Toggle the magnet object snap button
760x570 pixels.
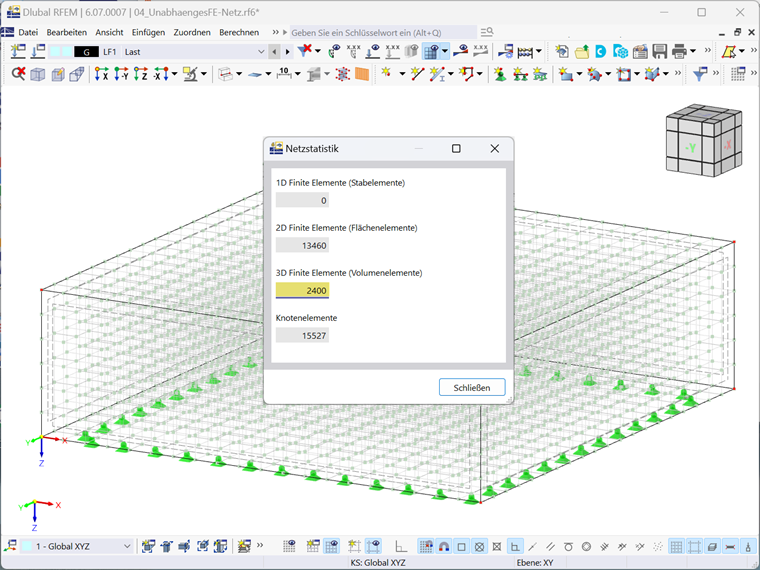(x=443, y=546)
